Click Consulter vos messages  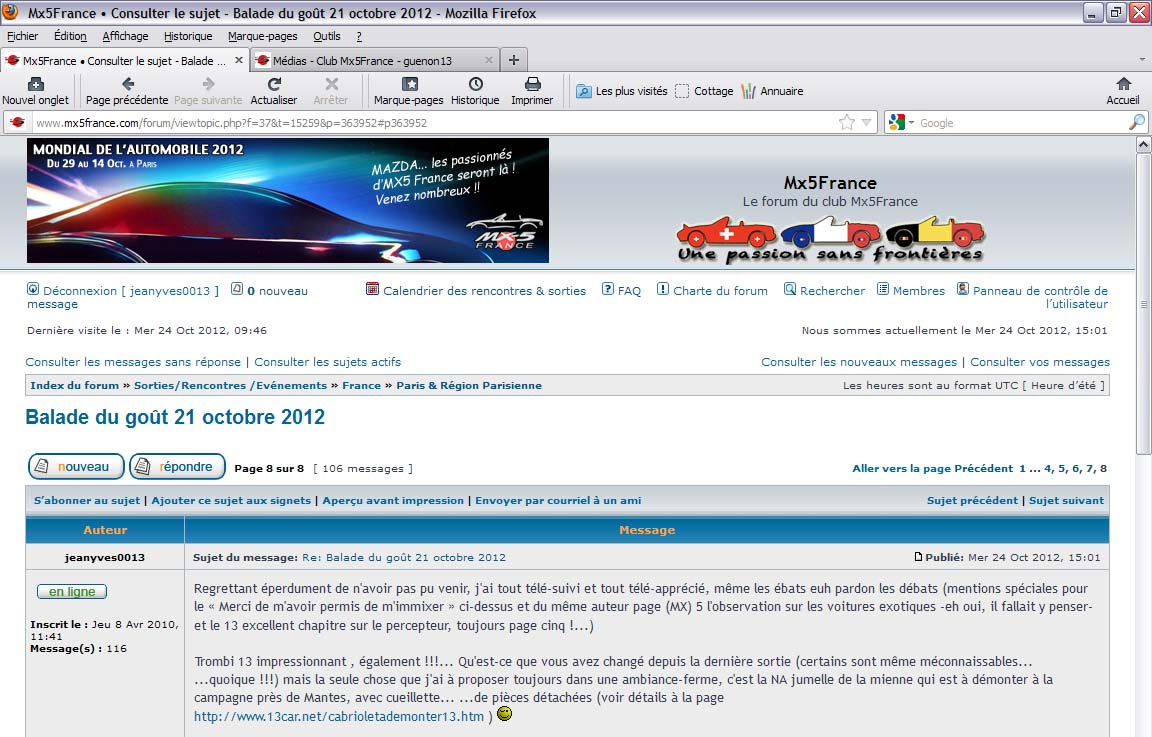[x=1040, y=362]
